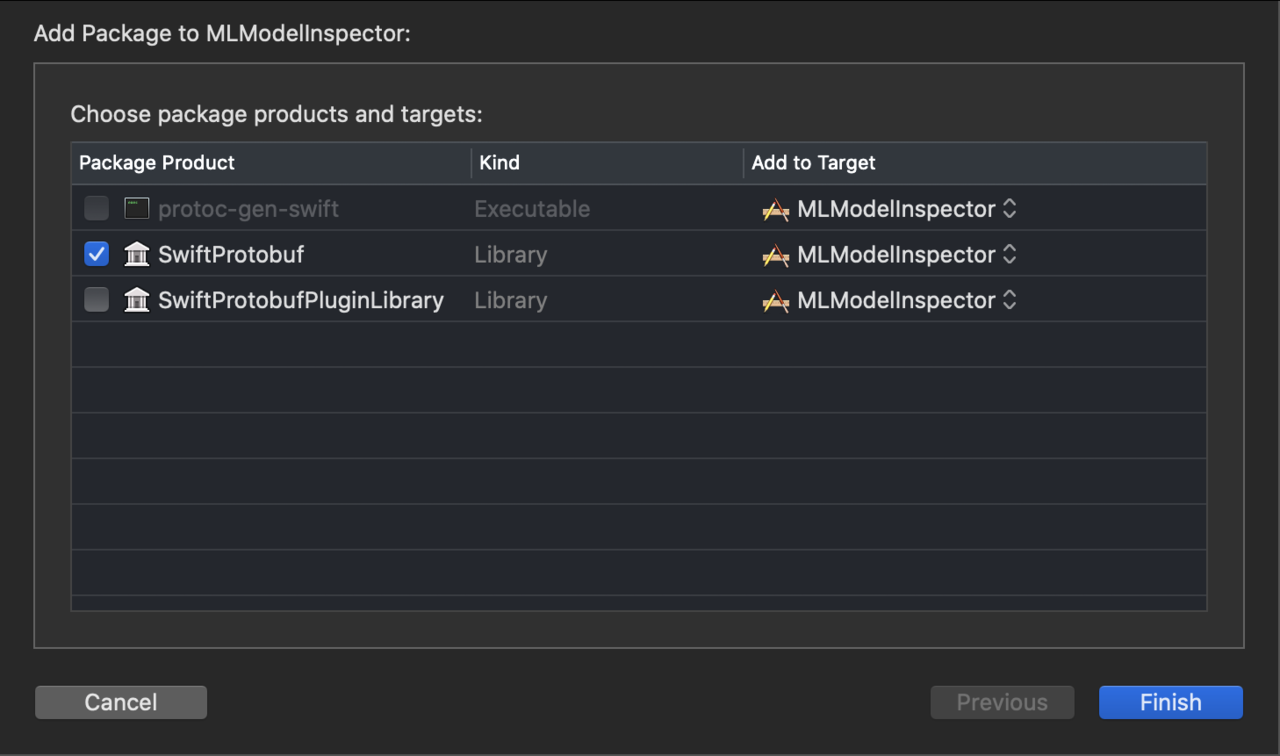This screenshot has width=1280, height=756.
Task: Click the protoc-gen-swift executable terminal icon
Action: 136,208
